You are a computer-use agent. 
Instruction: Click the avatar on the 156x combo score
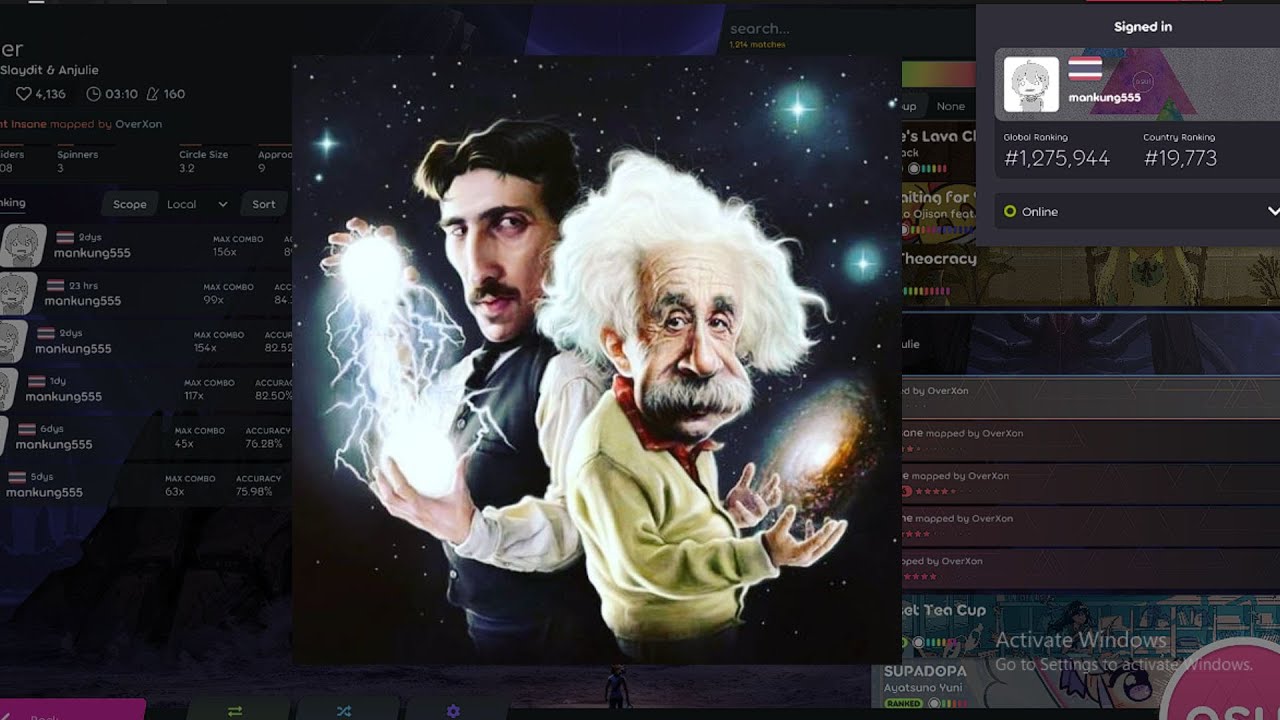click(21, 246)
